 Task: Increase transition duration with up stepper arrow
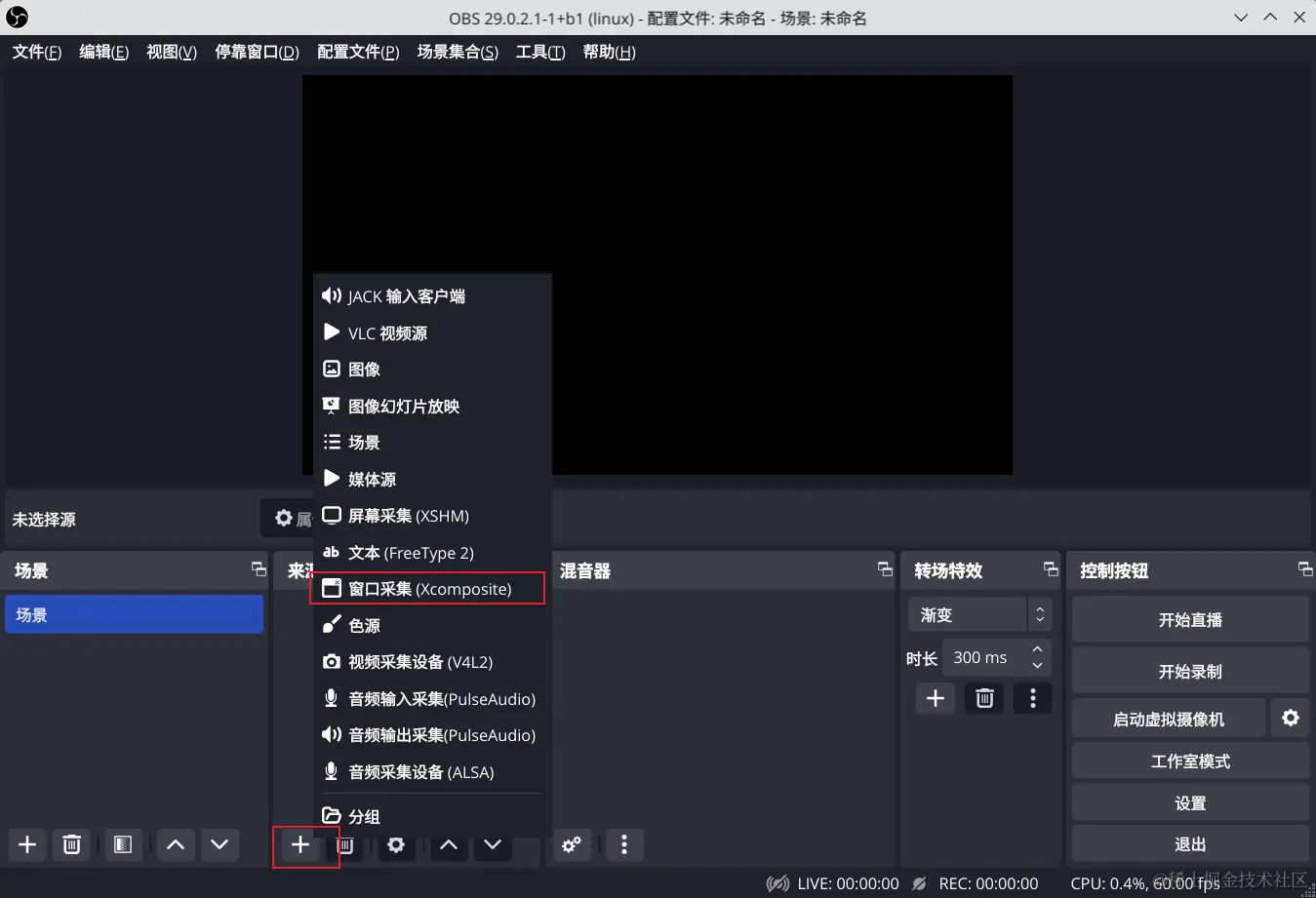coord(1037,649)
